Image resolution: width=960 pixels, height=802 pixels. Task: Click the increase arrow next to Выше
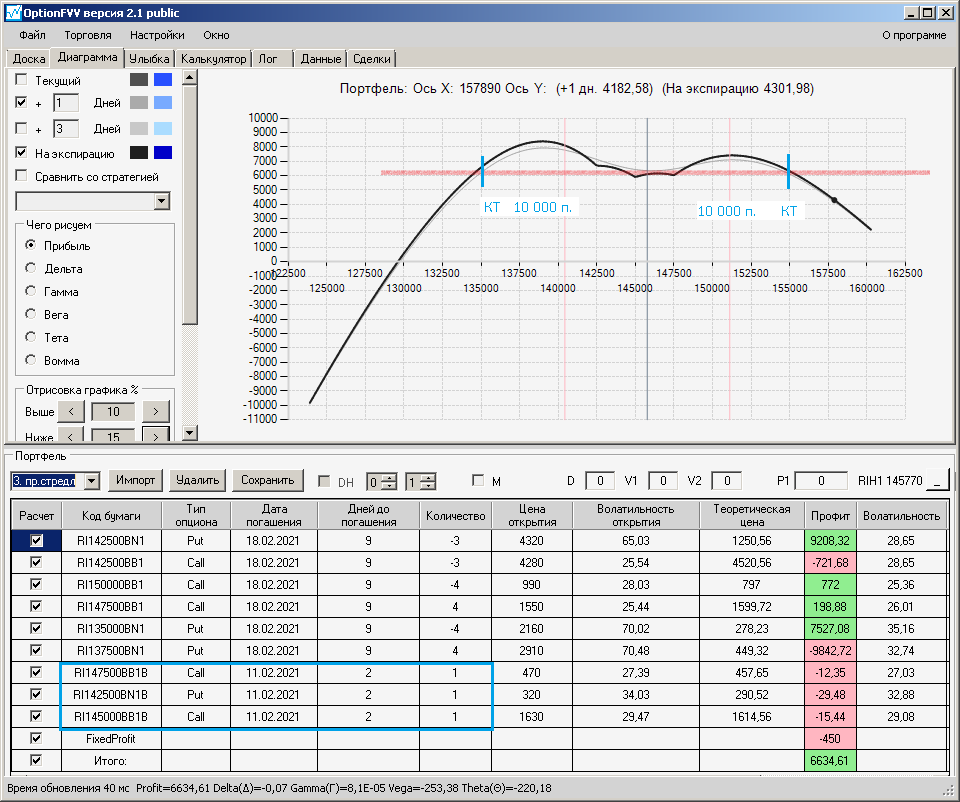point(155,411)
